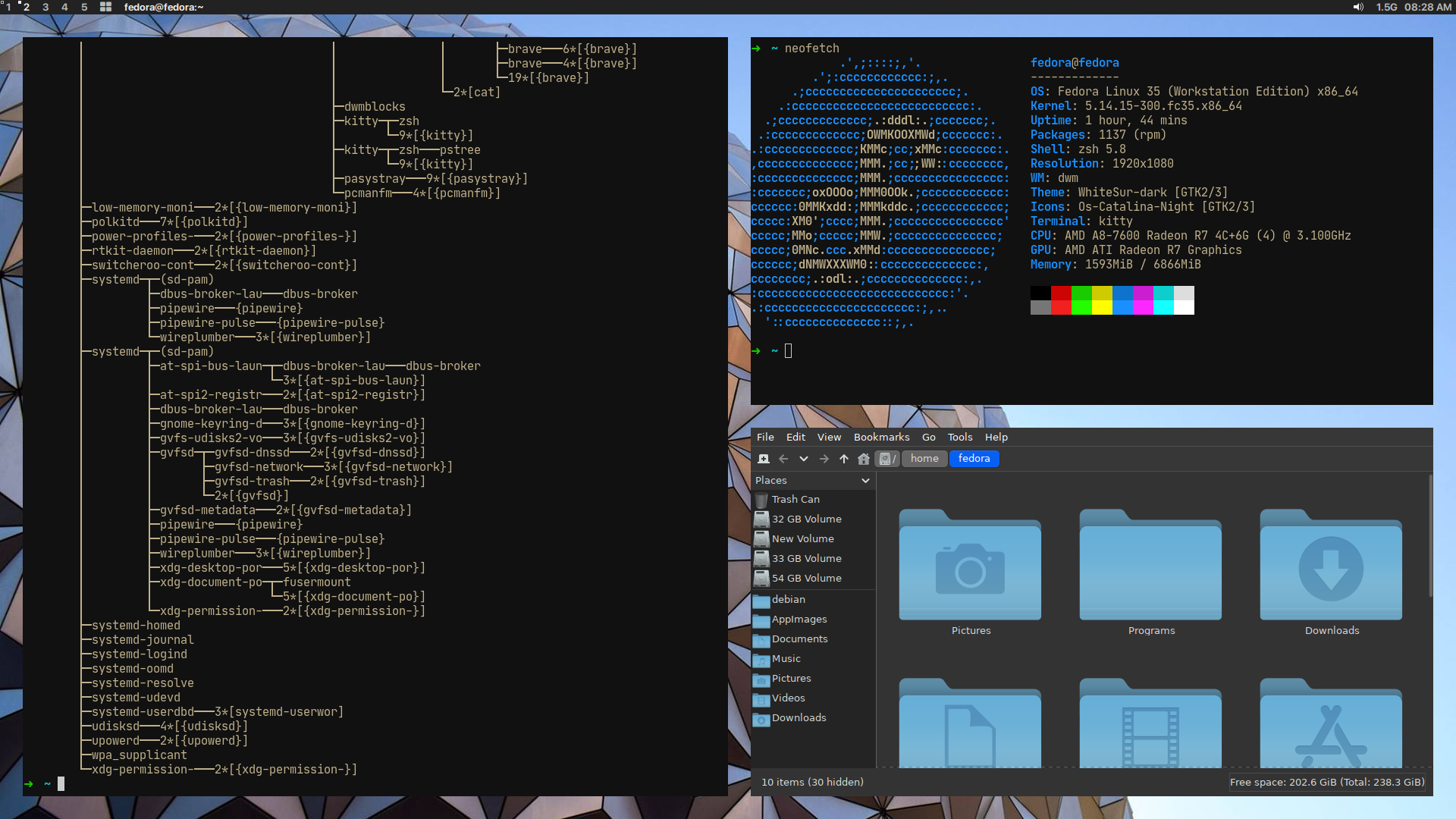Image resolution: width=1456 pixels, height=819 pixels.
Task: Click the fedora breadcrumb tab
Action: point(972,458)
